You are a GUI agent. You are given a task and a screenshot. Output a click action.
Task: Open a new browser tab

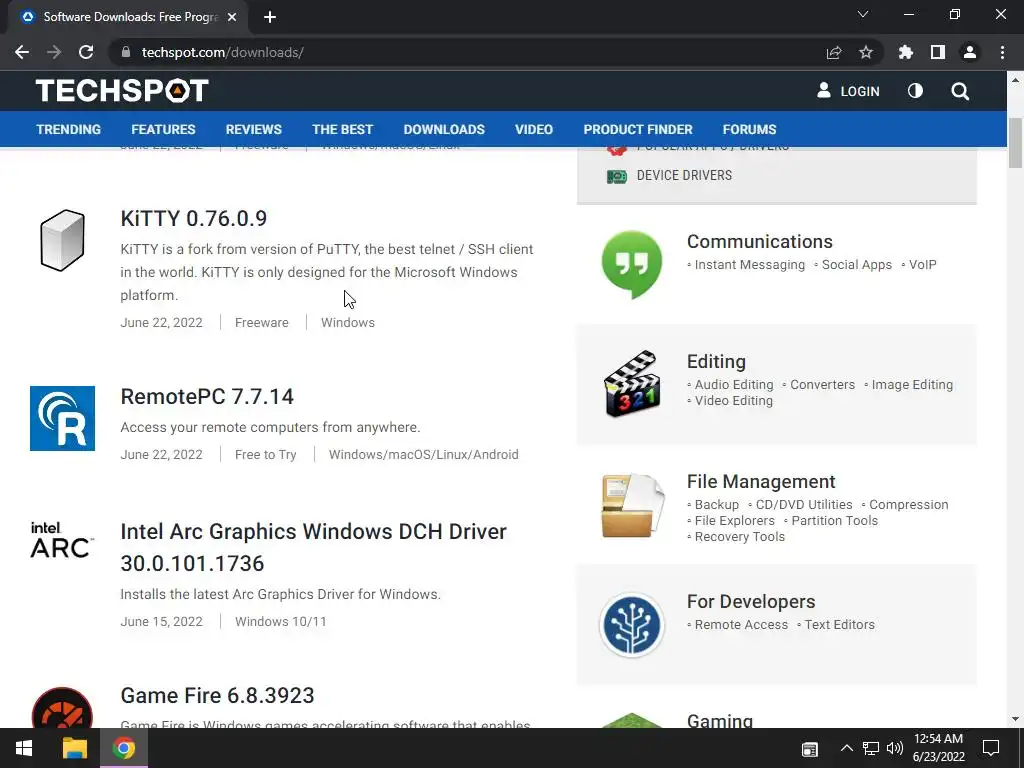pos(270,17)
